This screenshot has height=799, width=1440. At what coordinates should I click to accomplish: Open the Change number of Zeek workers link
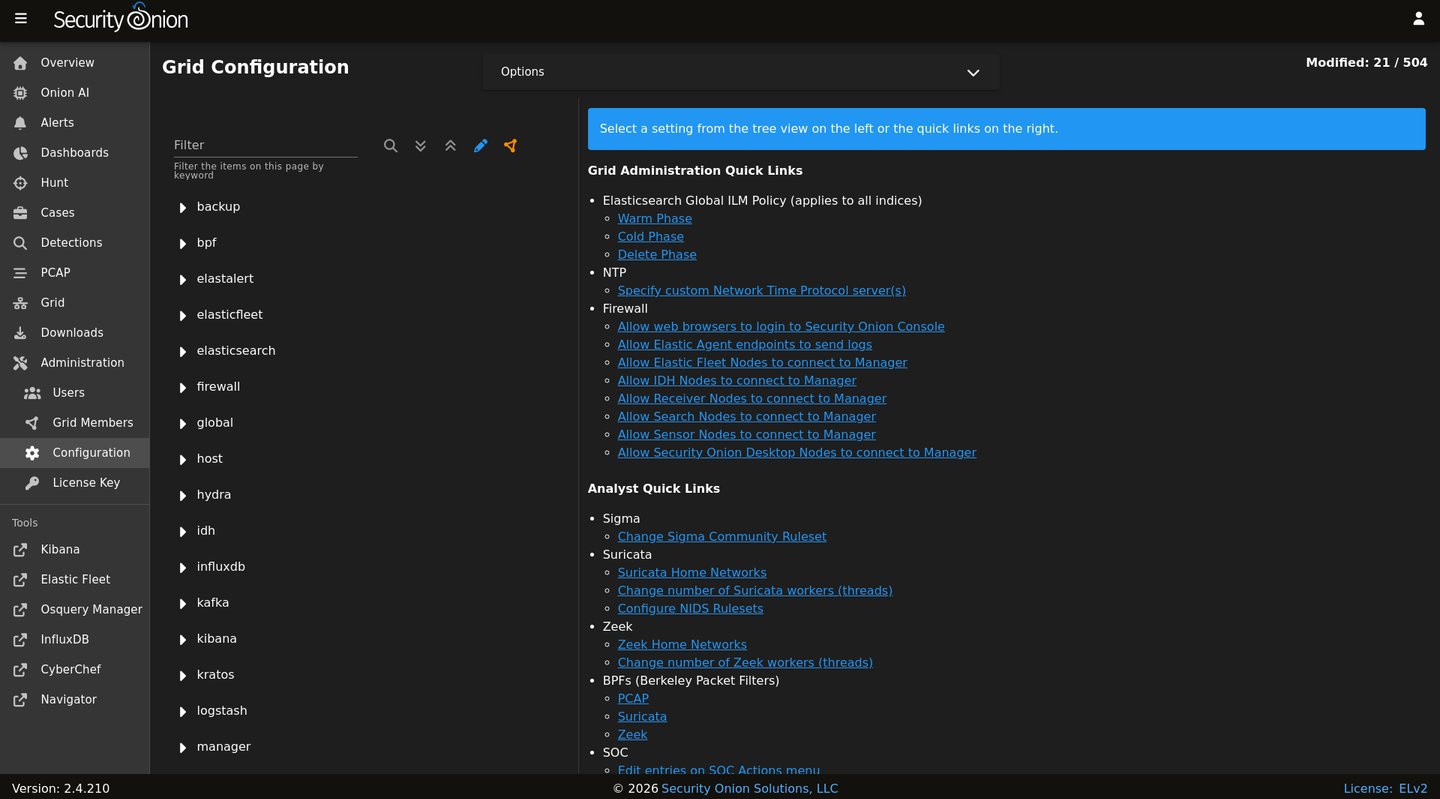[x=745, y=663]
